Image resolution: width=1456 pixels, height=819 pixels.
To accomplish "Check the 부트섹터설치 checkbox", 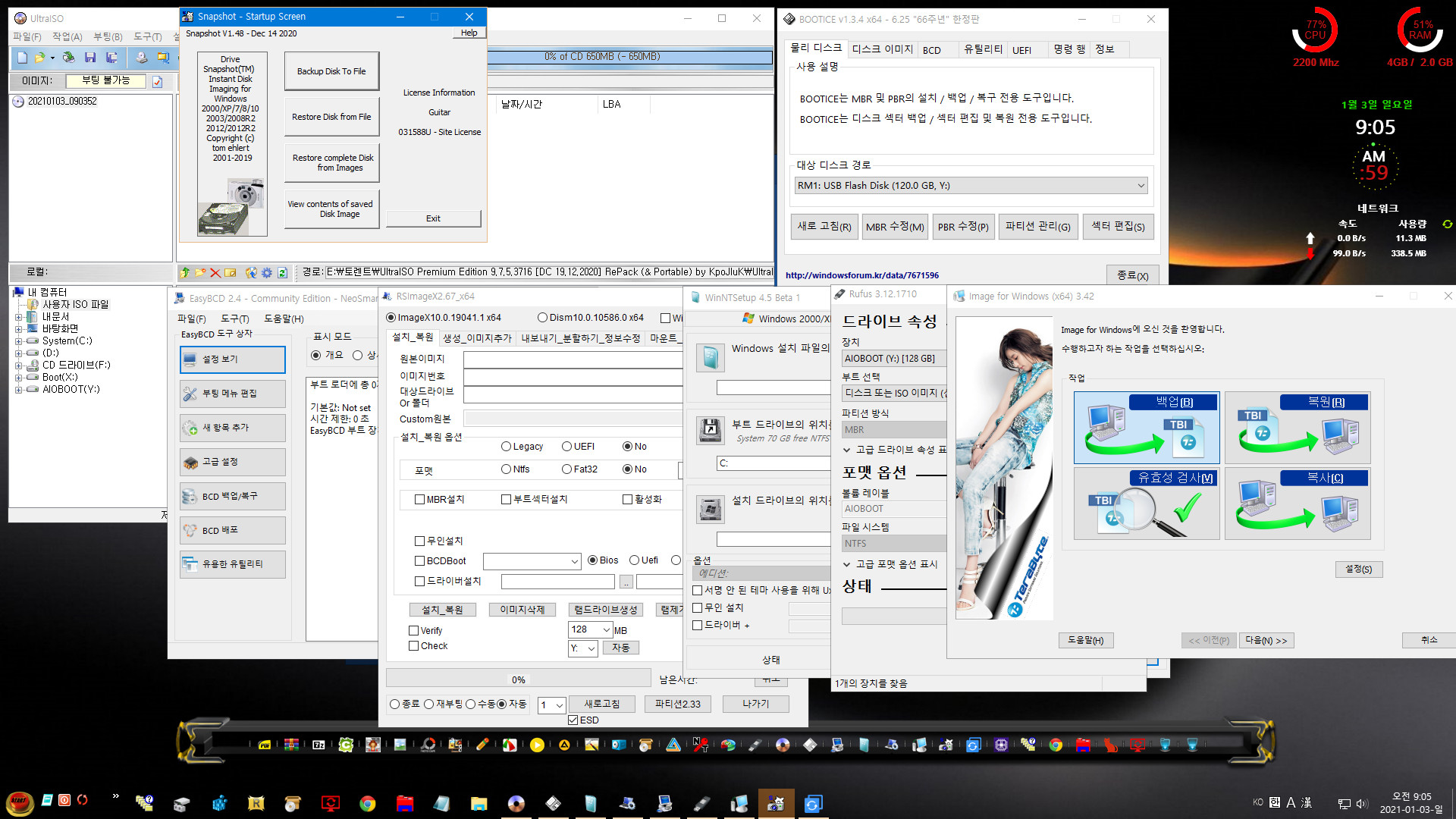I will [x=506, y=499].
